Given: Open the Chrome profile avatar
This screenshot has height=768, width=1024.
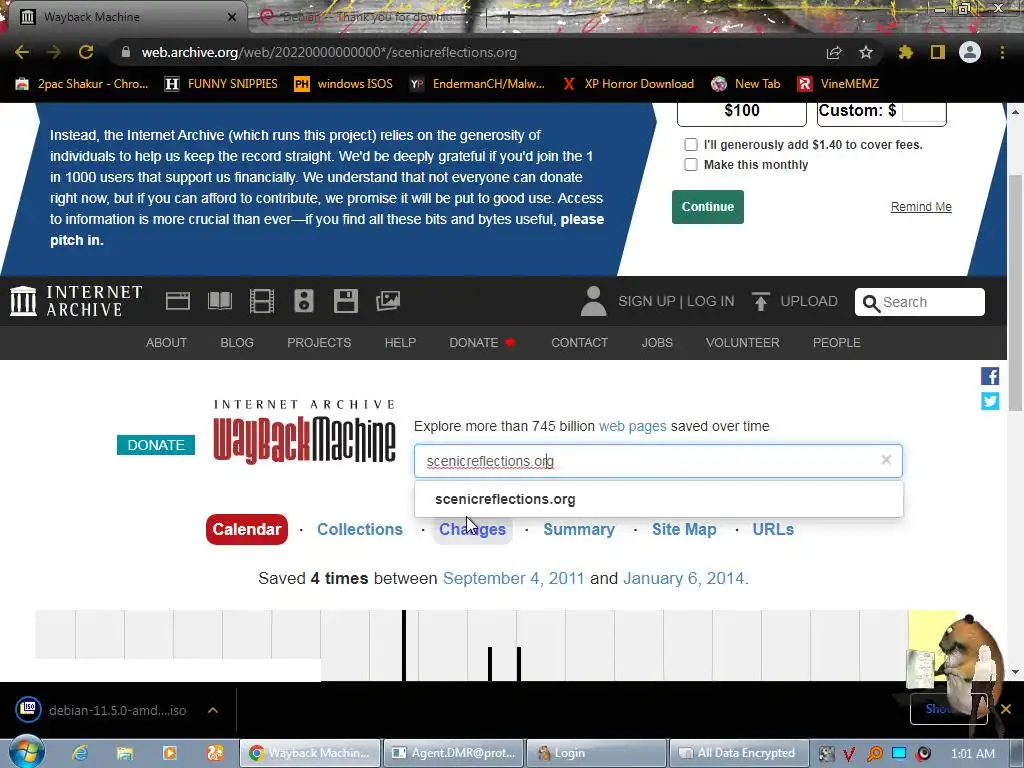Looking at the screenshot, I should click(x=970, y=52).
